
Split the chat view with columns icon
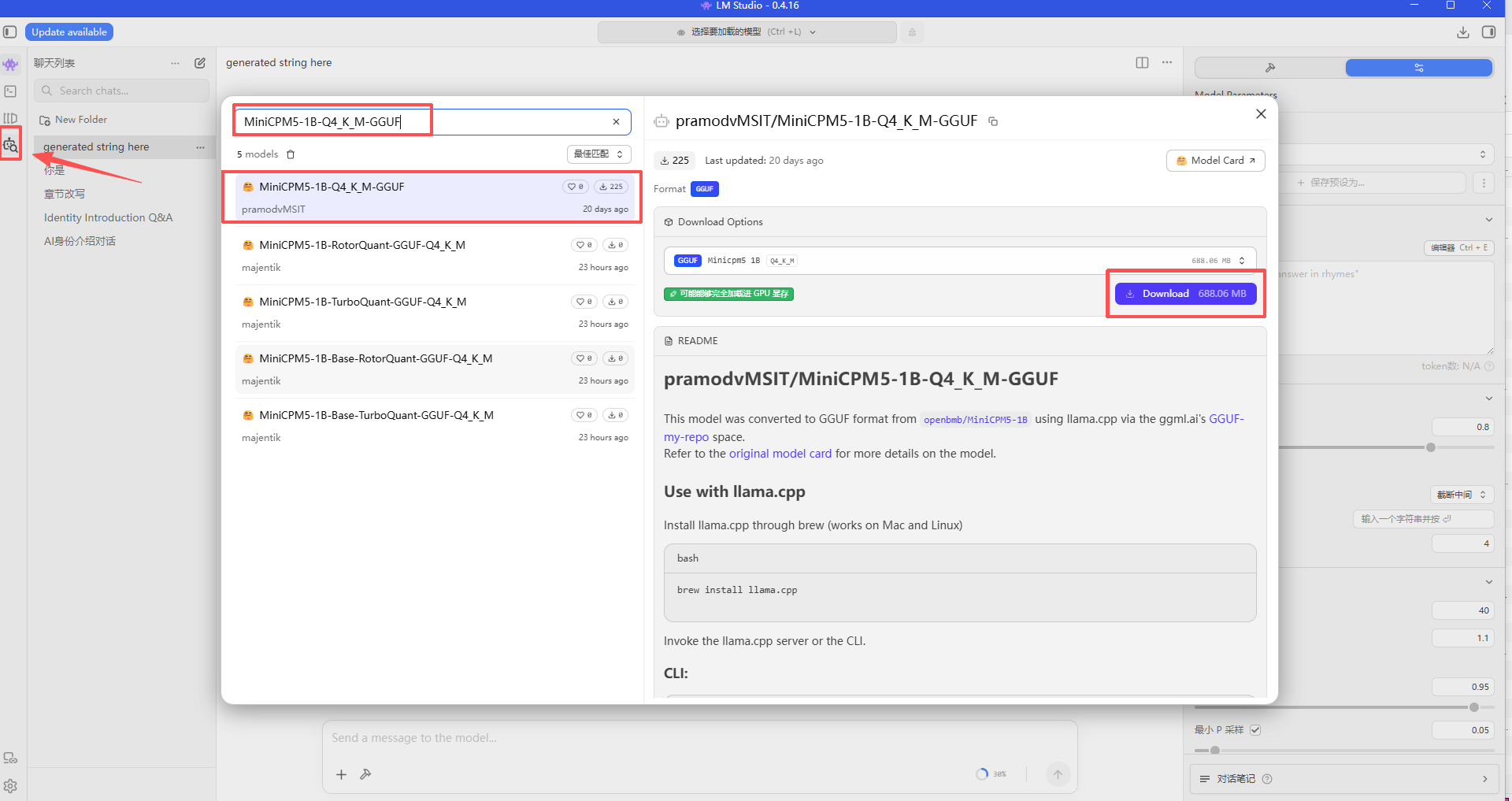(1142, 63)
